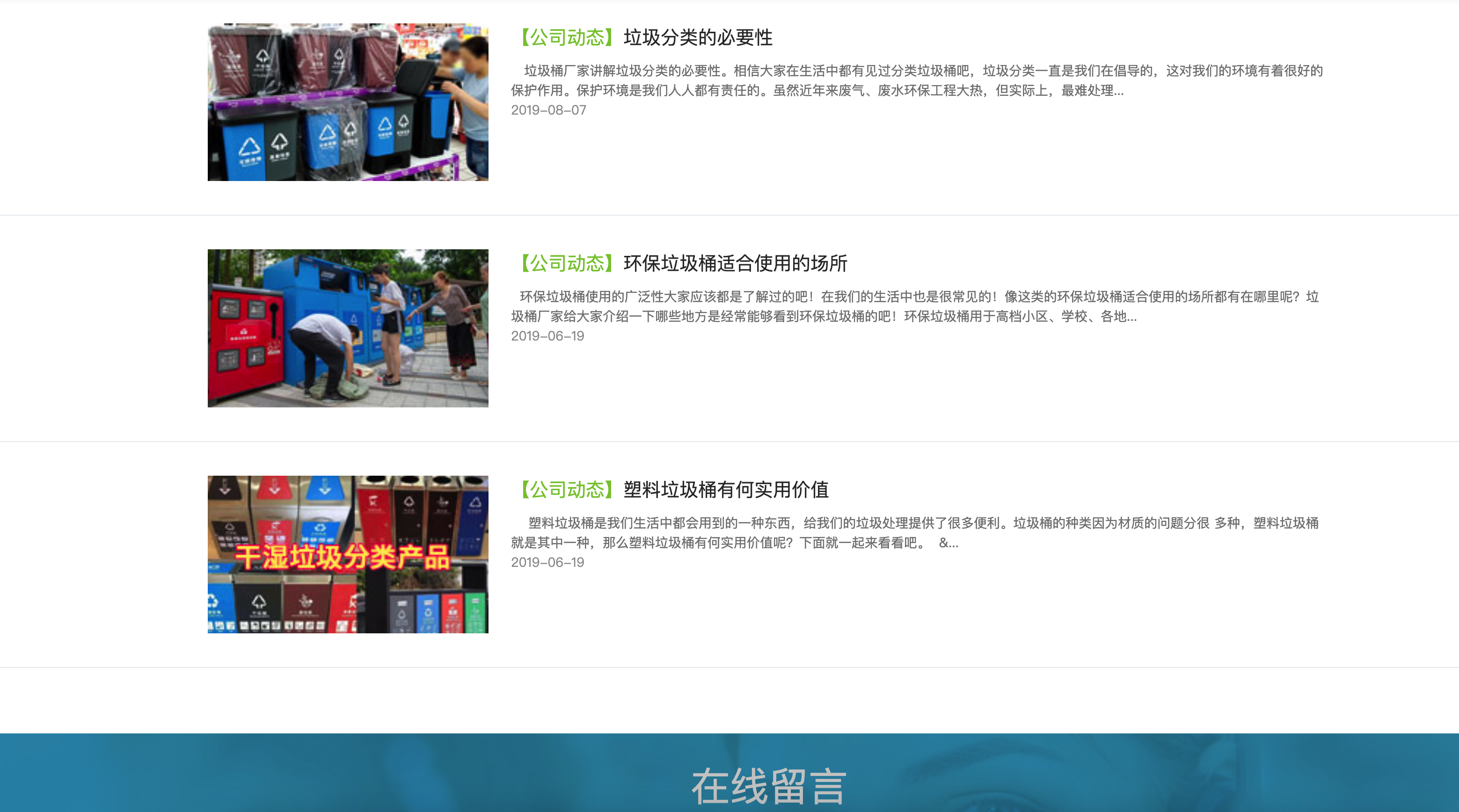Open article 塑料垃圾桶有何实用价值
The width and height of the screenshot is (1459, 812).
pyautogui.click(x=726, y=489)
